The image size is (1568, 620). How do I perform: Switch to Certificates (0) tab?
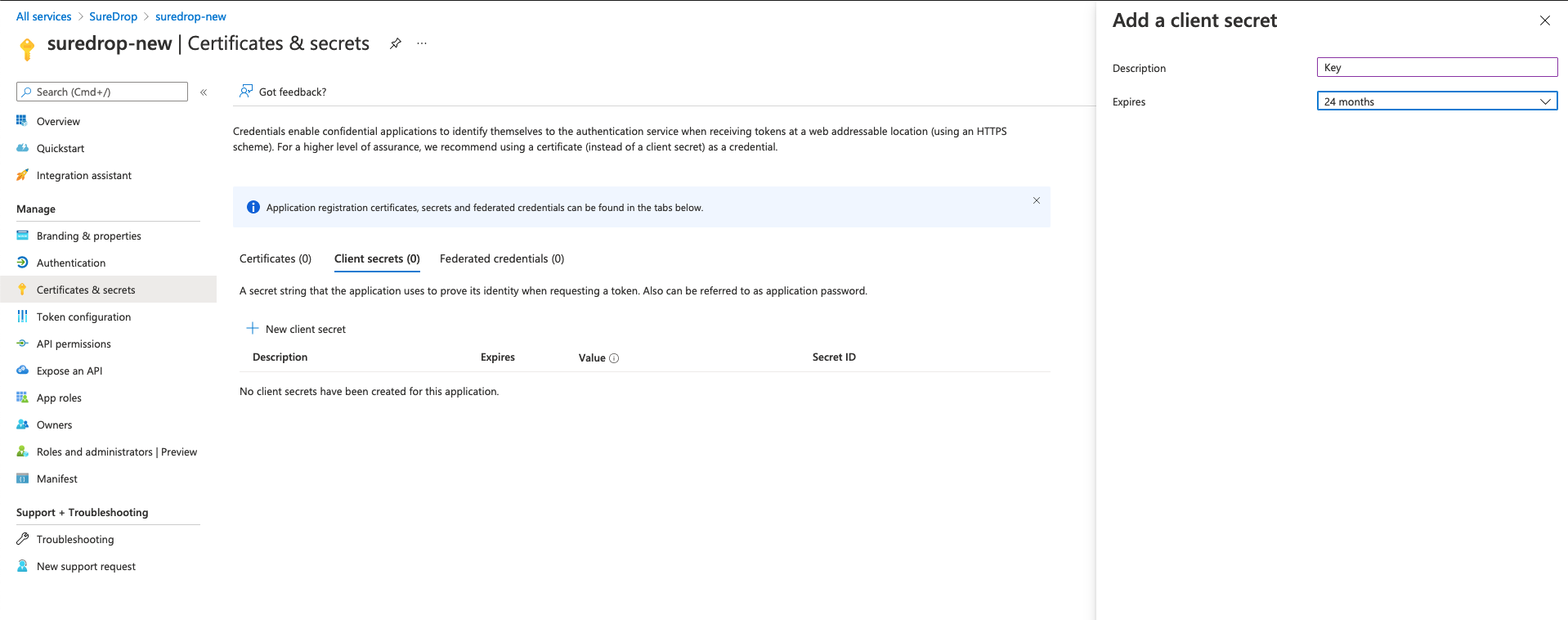(x=276, y=258)
